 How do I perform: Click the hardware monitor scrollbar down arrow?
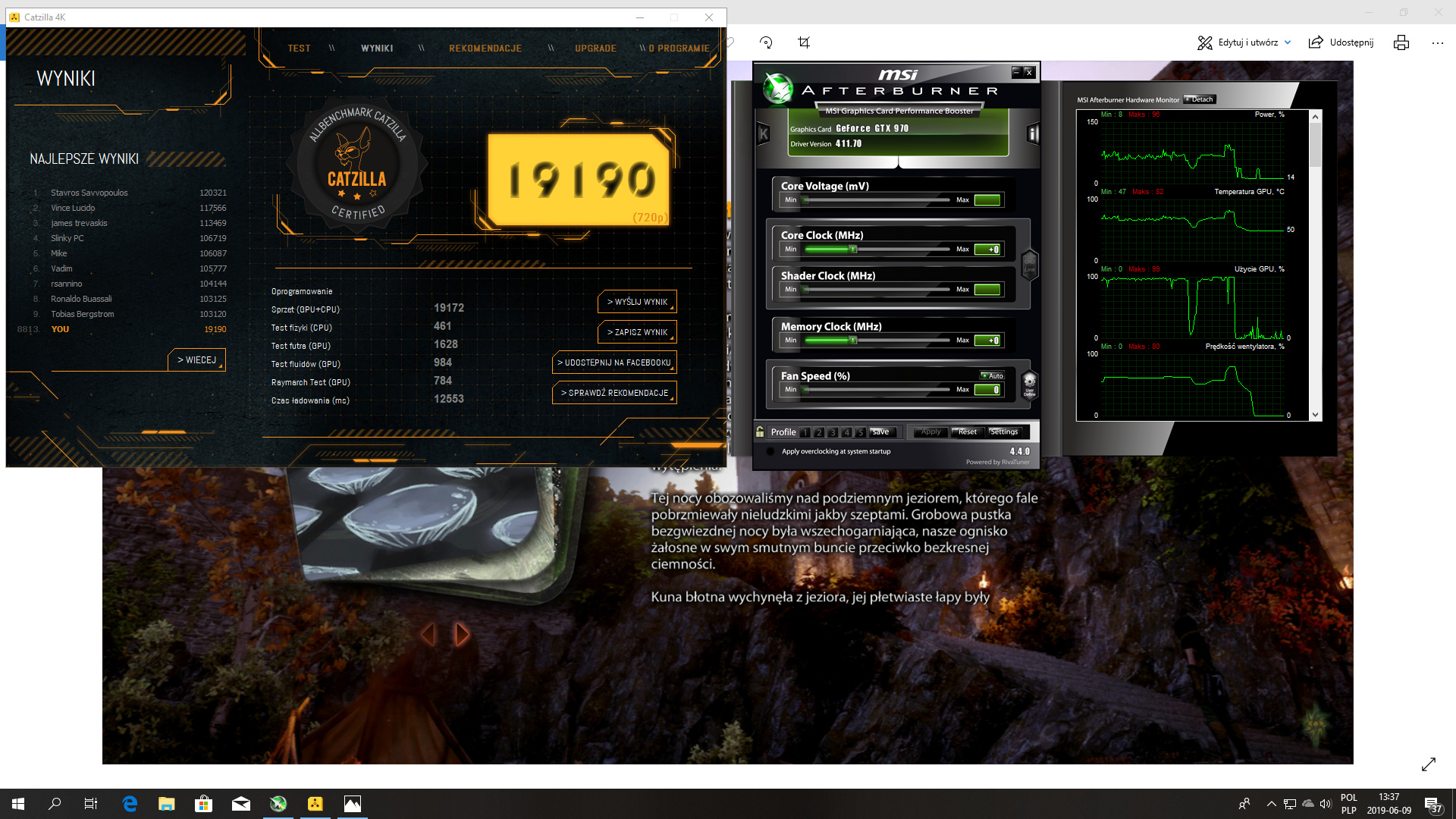click(x=1316, y=416)
